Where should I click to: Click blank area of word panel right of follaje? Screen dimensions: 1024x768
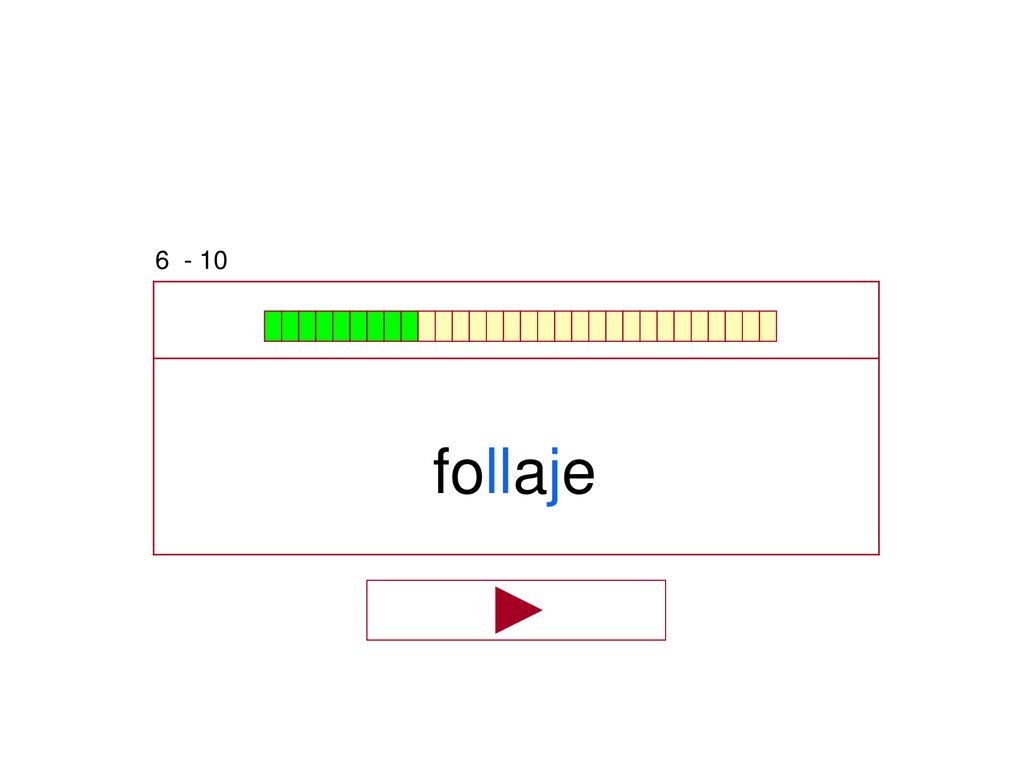point(737,457)
